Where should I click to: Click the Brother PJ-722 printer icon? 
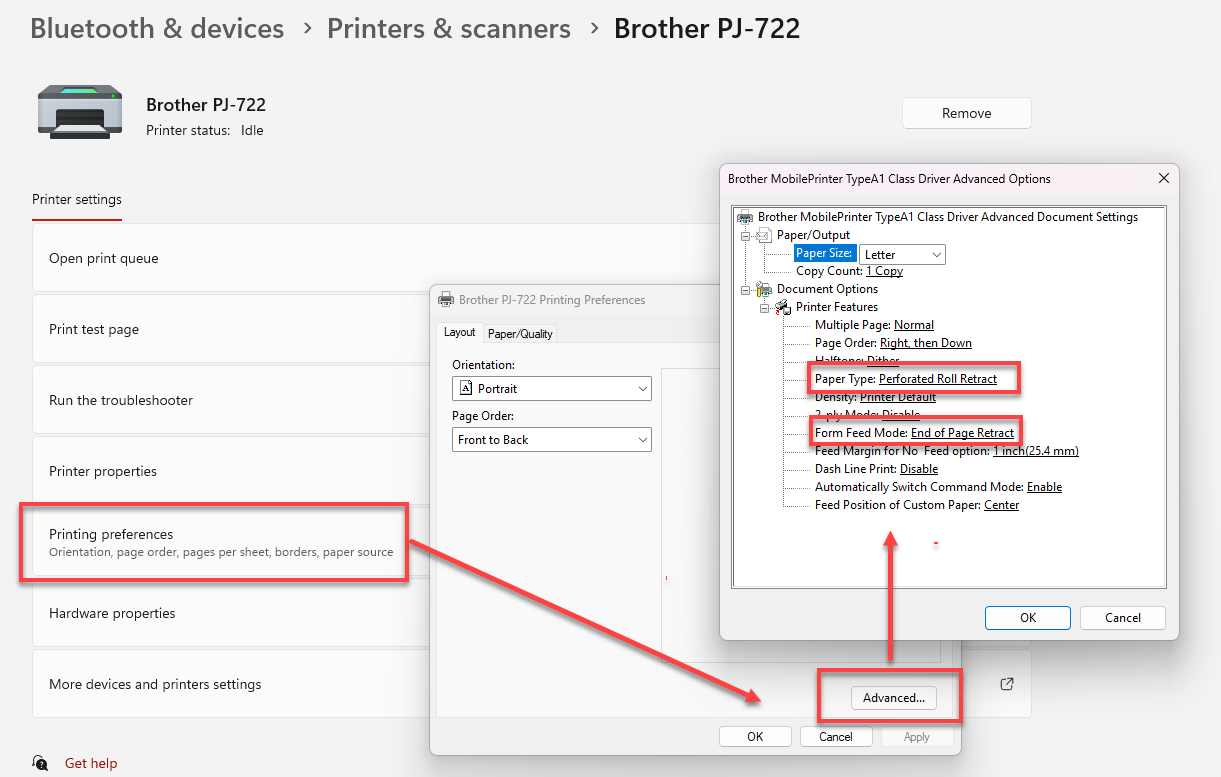pos(79,110)
